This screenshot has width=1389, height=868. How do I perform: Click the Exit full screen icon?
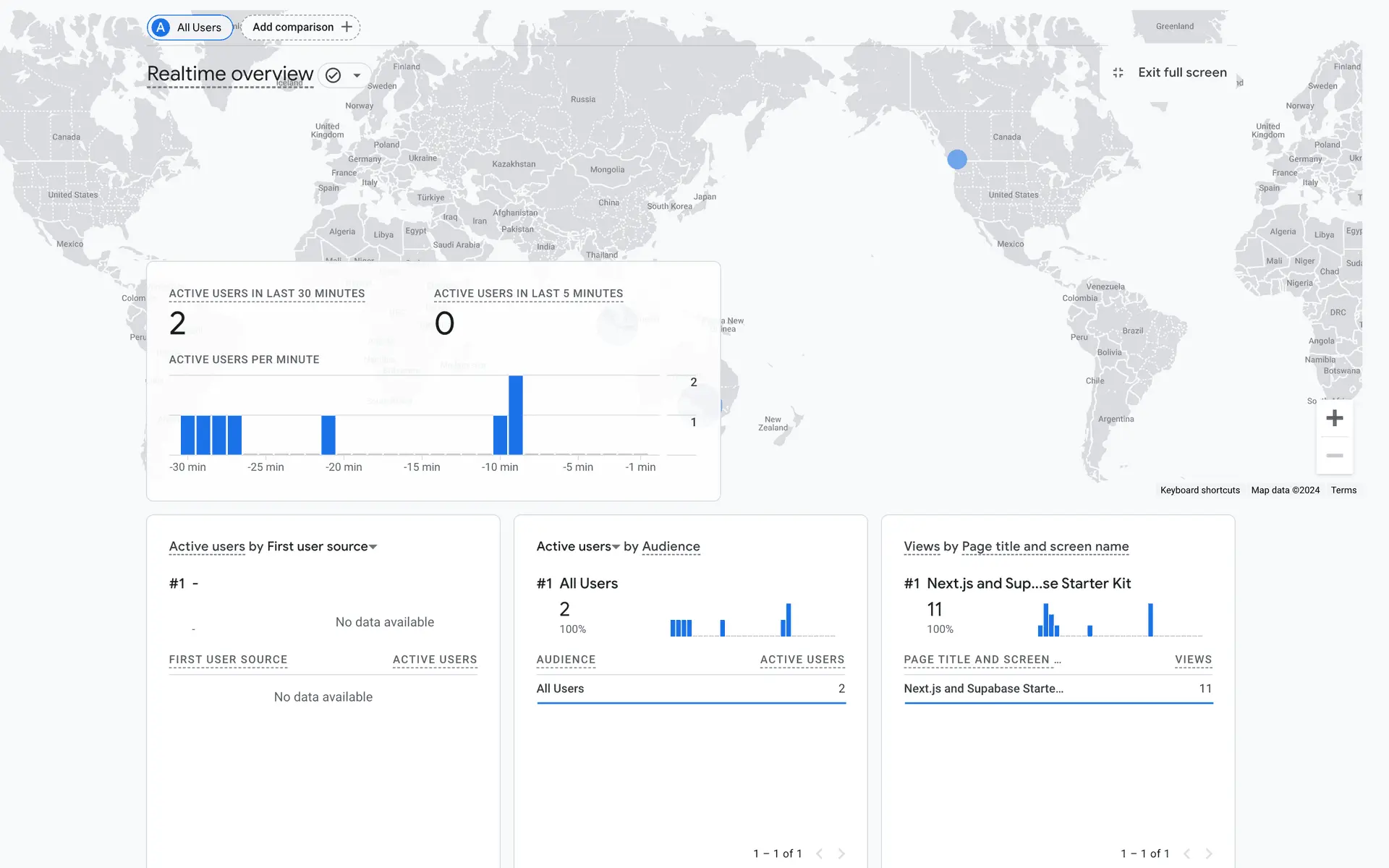(1118, 72)
